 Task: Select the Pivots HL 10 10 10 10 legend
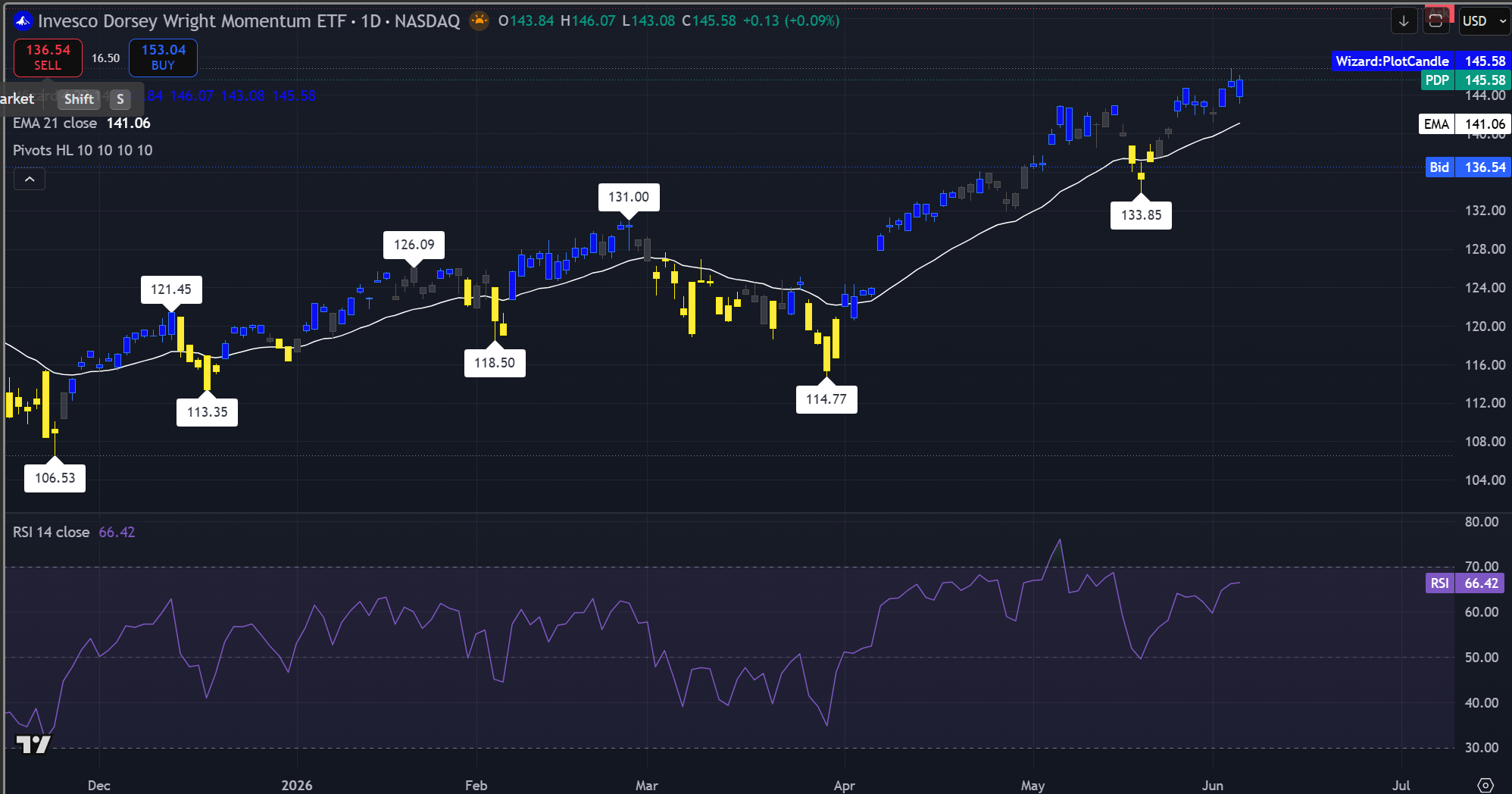click(83, 150)
